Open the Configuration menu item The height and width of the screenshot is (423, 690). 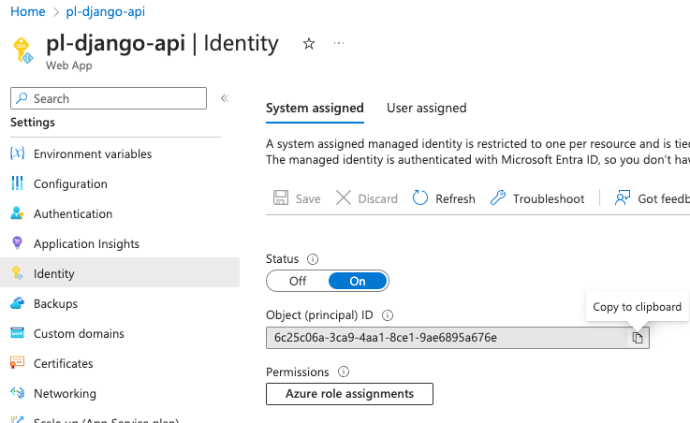pos(70,184)
